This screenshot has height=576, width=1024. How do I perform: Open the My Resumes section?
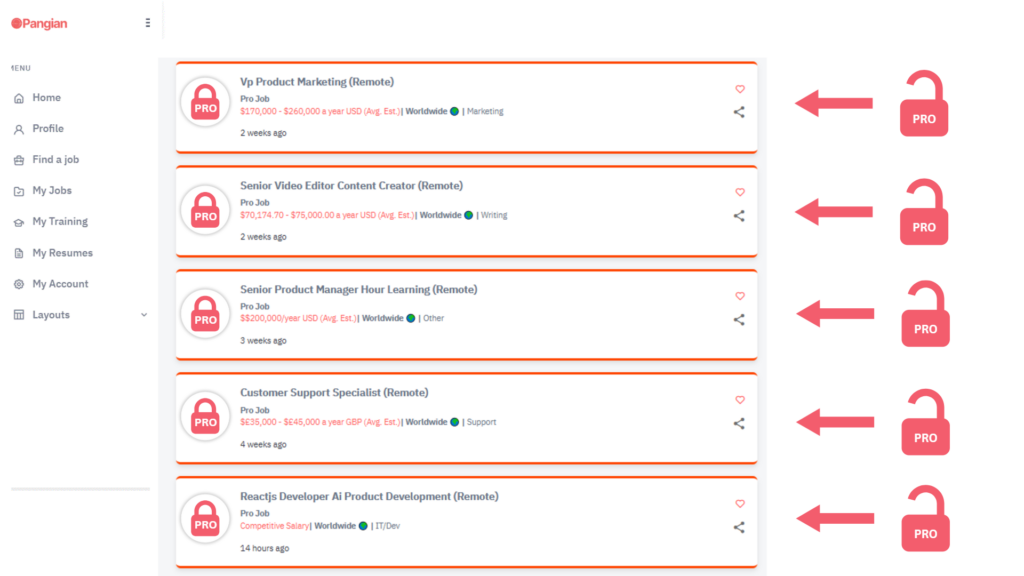click(x=62, y=253)
